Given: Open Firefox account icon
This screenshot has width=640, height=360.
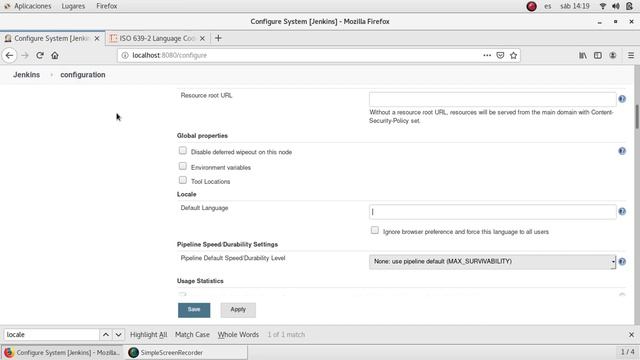Looking at the screenshot, I should point(613,55).
